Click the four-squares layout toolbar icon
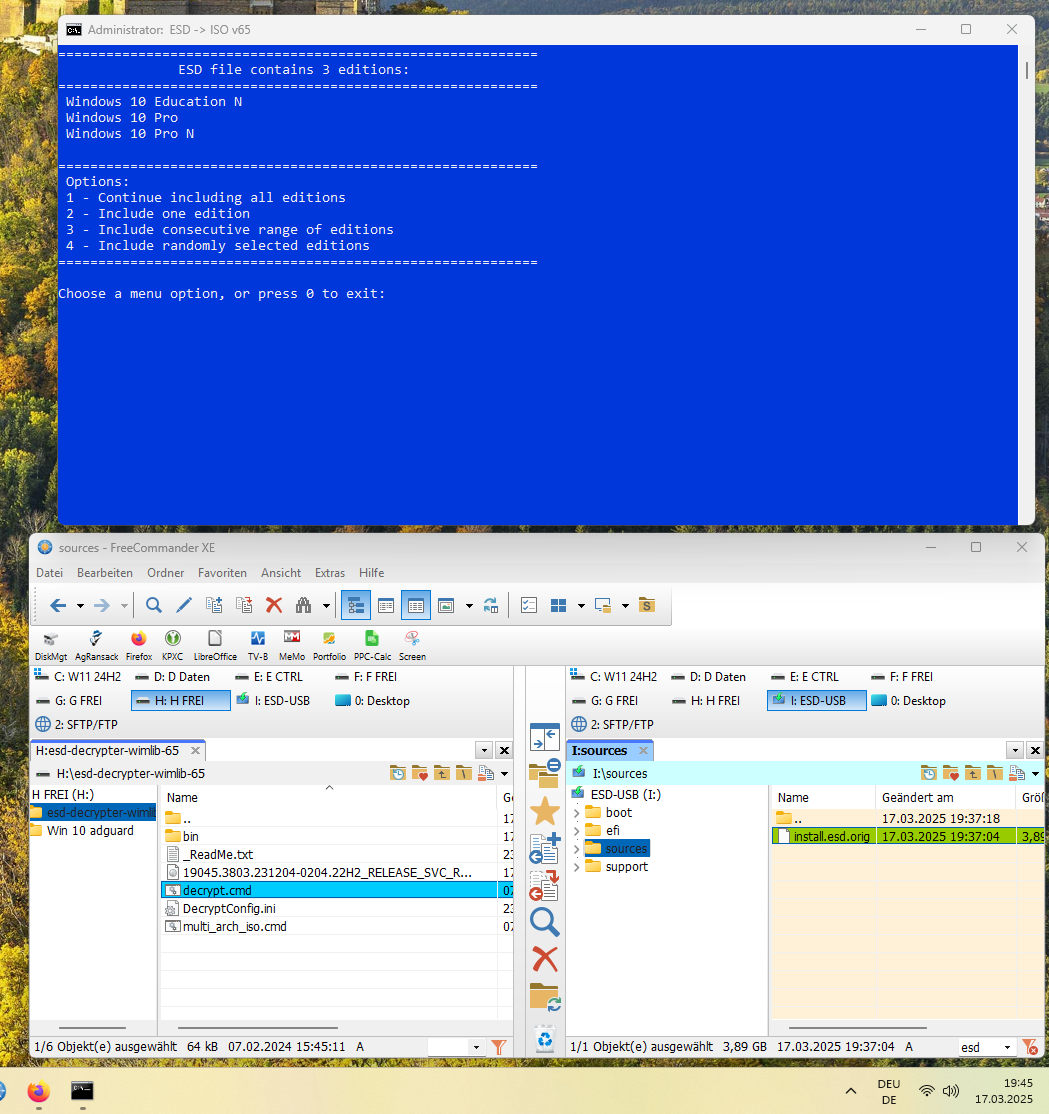This screenshot has width=1049, height=1114. point(558,605)
